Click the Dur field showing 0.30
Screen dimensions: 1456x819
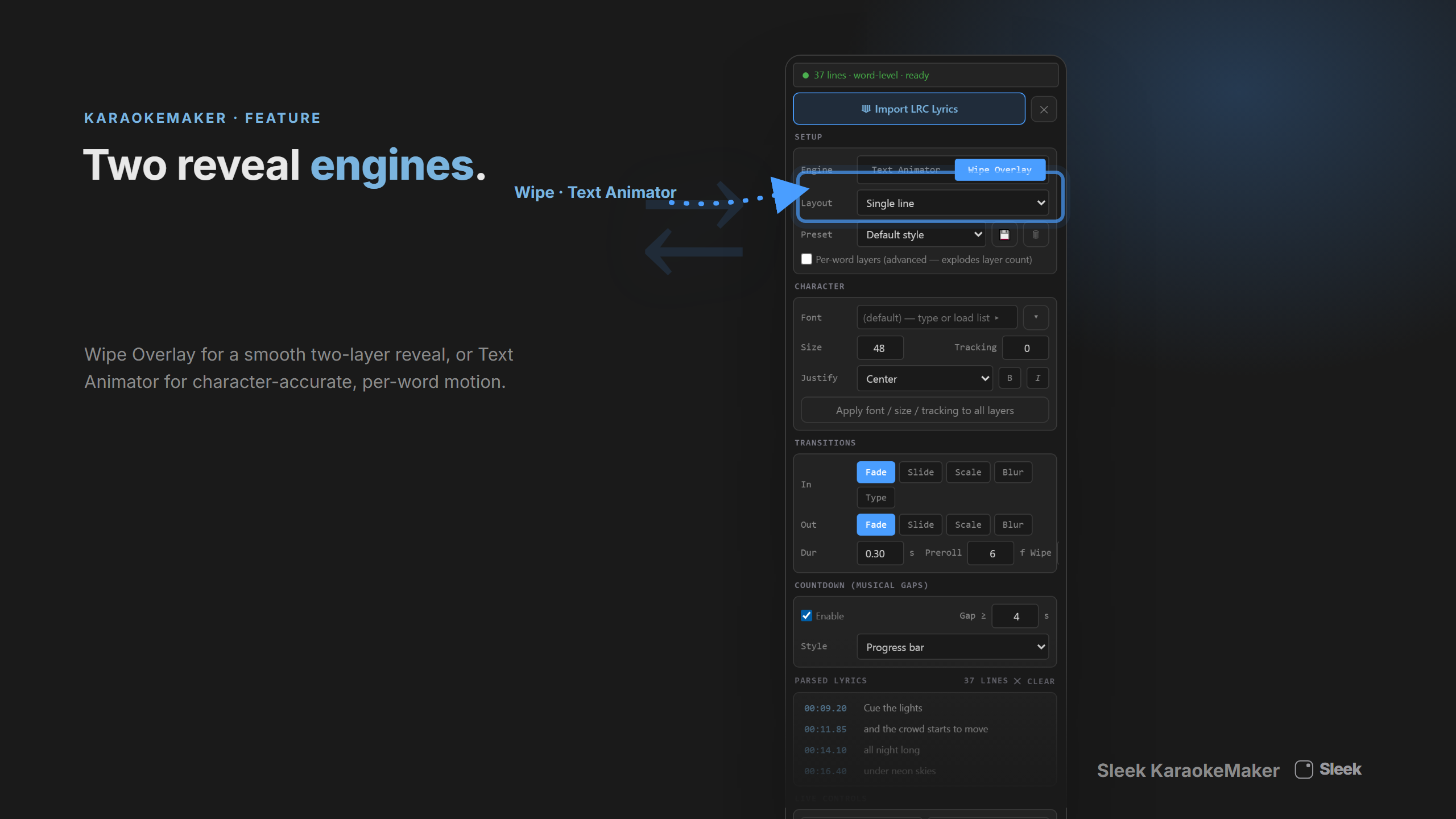pos(880,553)
